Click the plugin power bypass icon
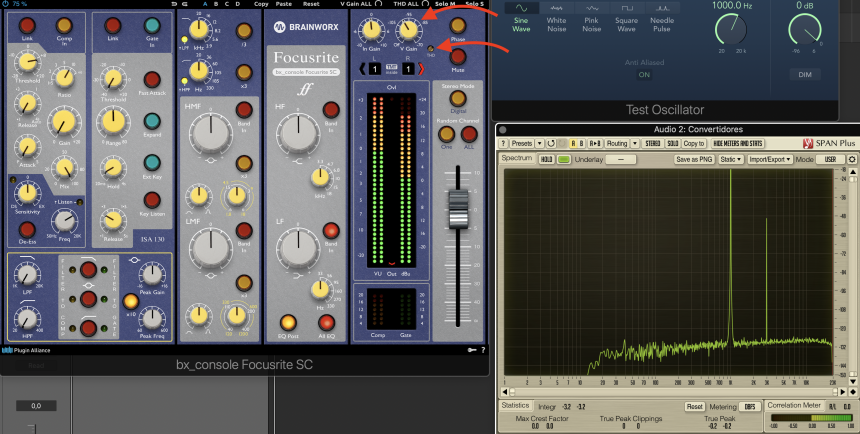The width and height of the screenshot is (860, 434). (6, 4)
